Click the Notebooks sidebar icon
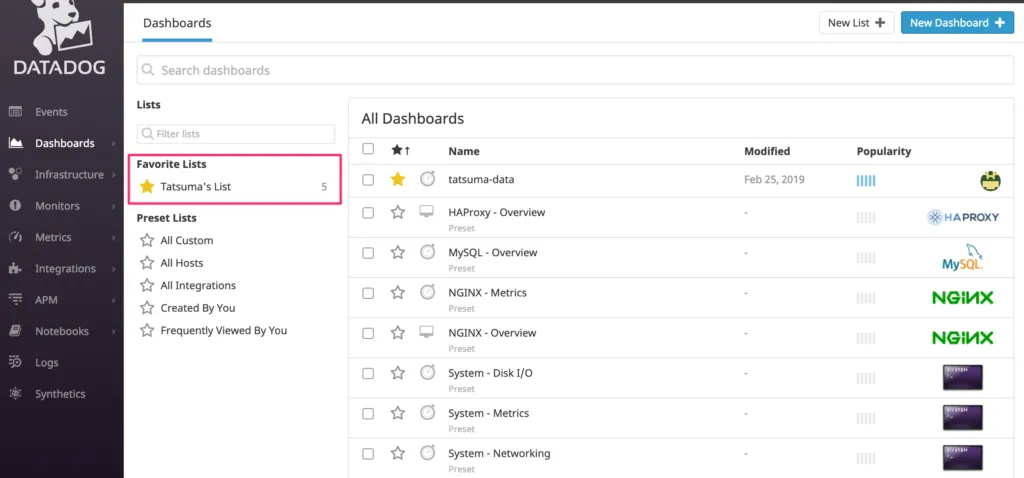 click(x=15, y=331)
